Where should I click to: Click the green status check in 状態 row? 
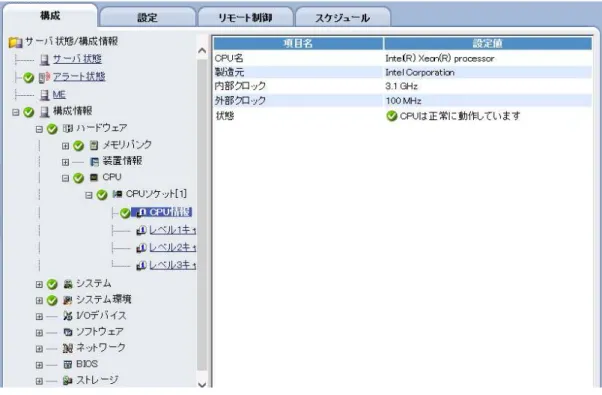click(392, 116)
